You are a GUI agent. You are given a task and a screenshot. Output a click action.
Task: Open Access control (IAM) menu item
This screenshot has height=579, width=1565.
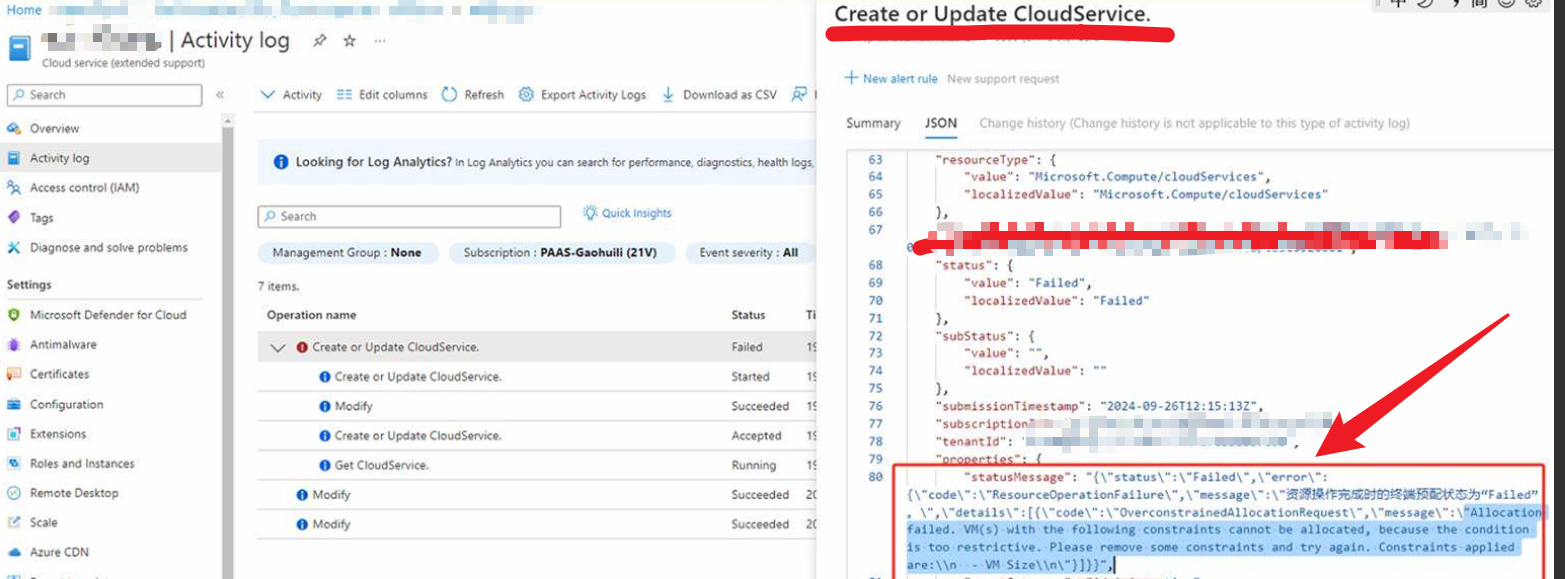(84, 188)
